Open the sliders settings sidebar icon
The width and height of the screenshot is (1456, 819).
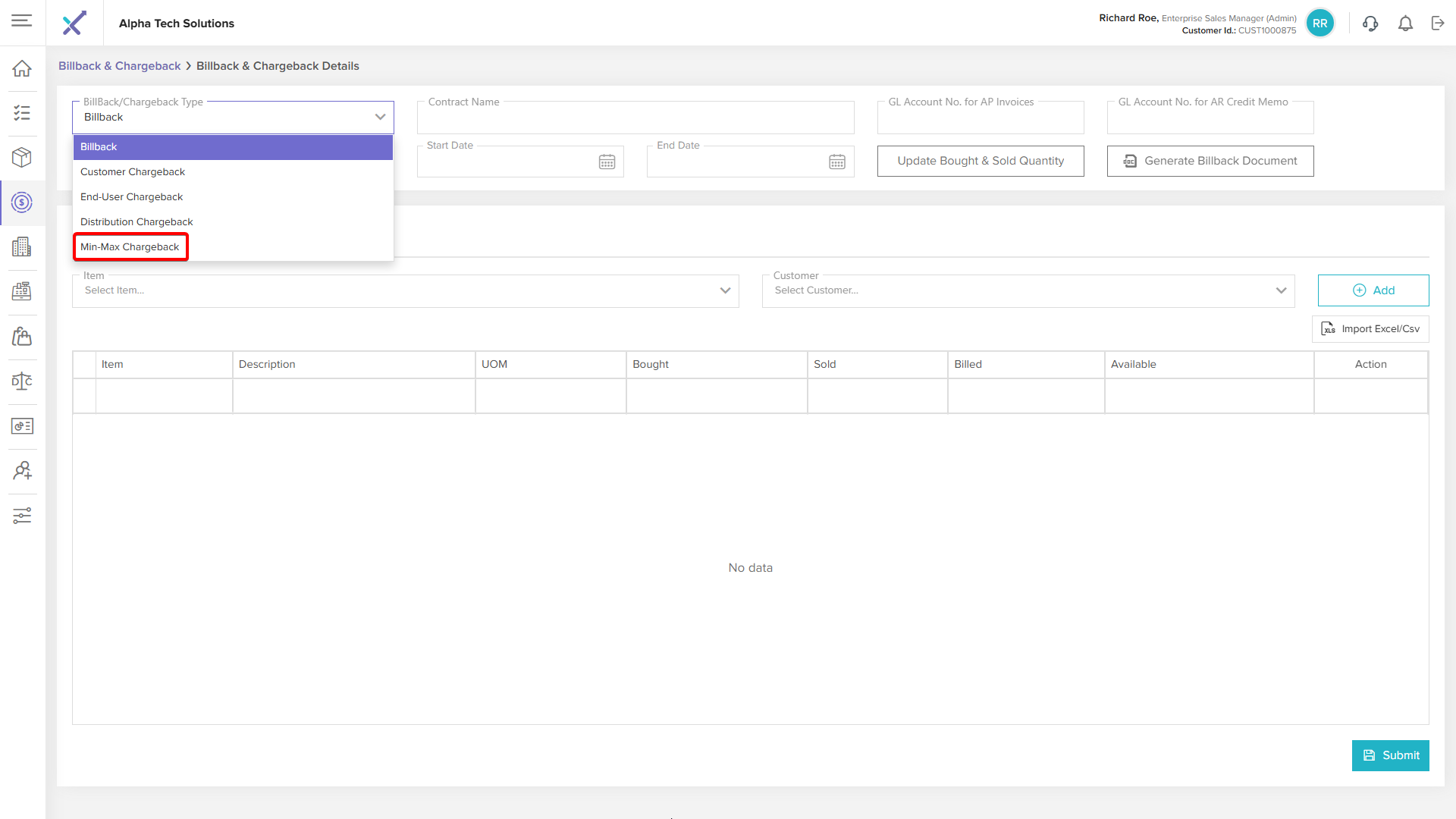pyautogui.click(x=22, y=516)
